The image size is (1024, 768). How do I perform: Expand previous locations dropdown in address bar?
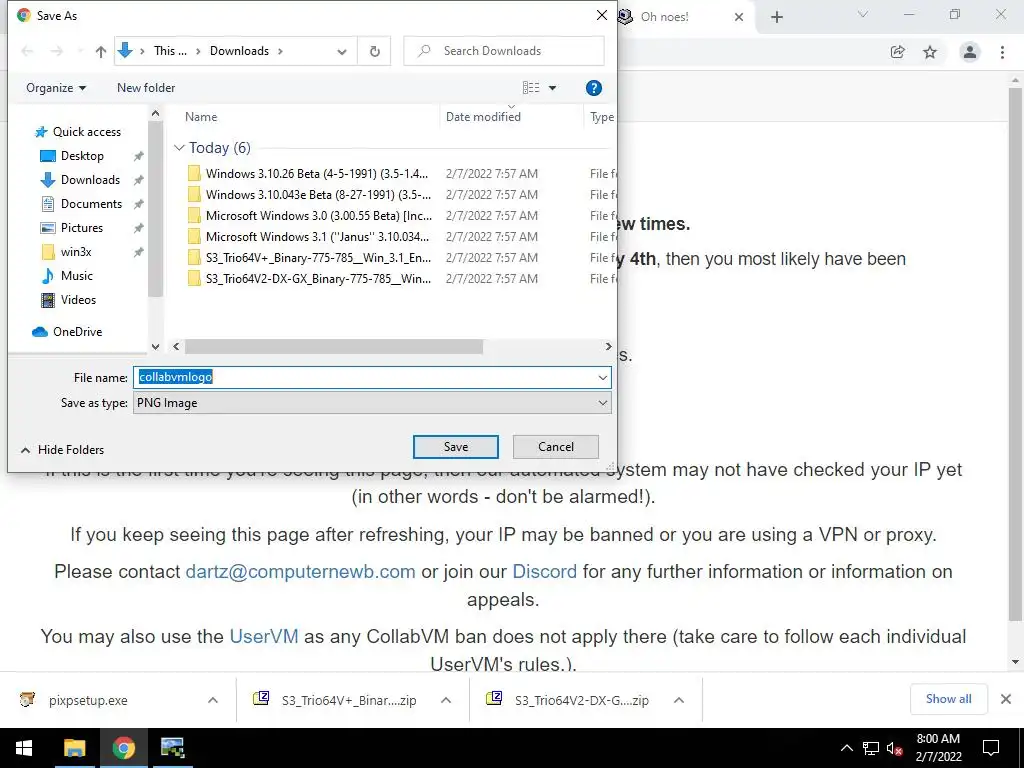pyautogui.click(x=342, y=51)
